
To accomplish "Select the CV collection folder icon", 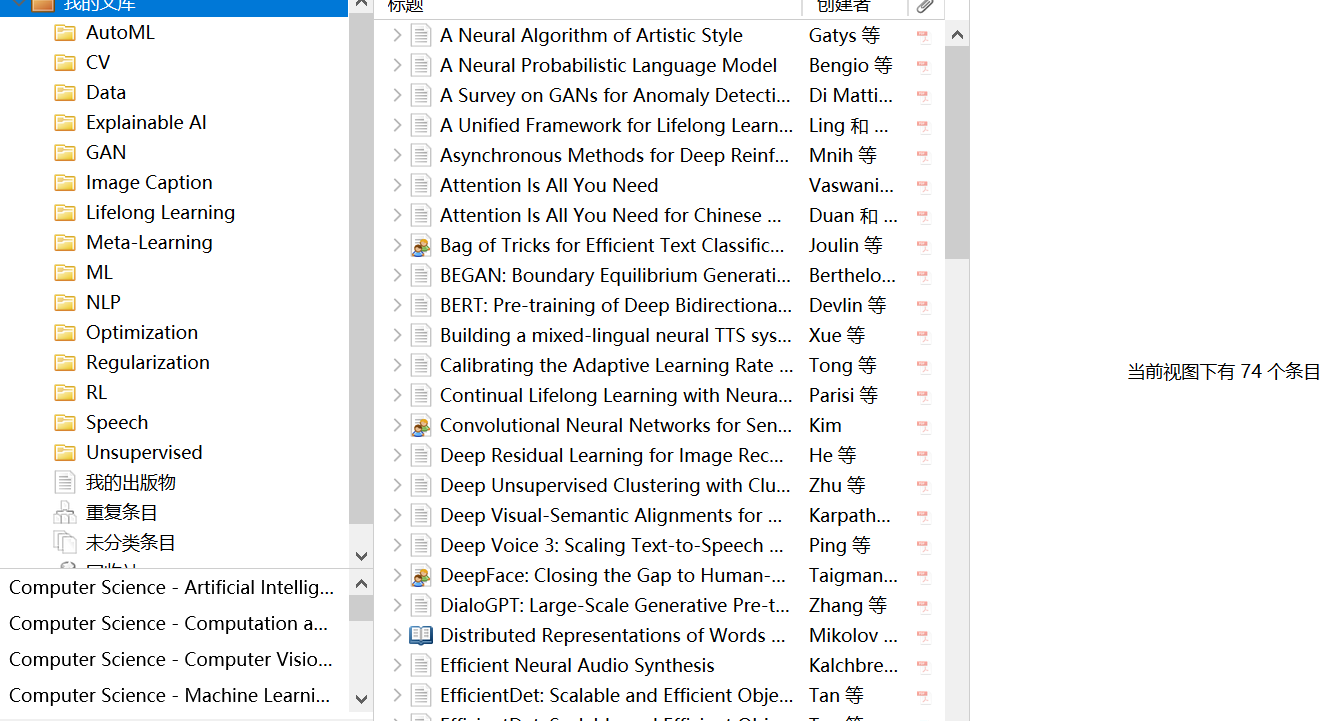I will [65, 63].
